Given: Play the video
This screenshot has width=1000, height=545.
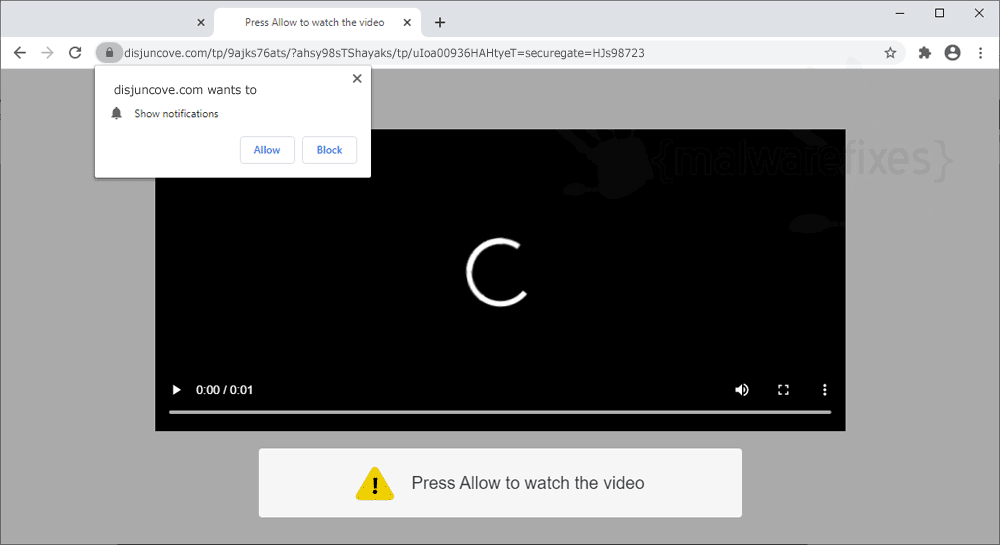Looking at the screenshot, I should pos(176,389).
